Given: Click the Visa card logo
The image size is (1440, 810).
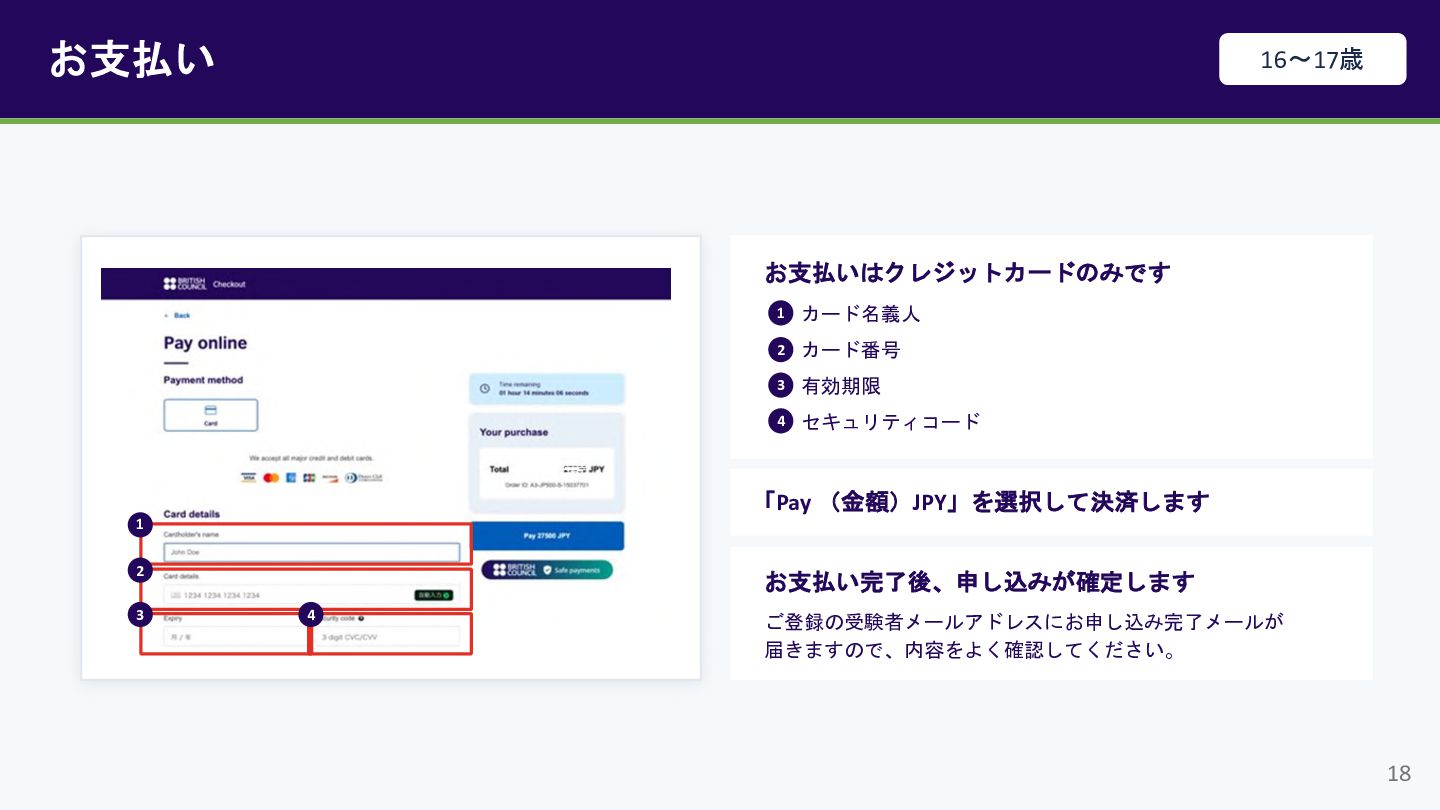Looking at the screenshot, I should click(x=249, y=478).
